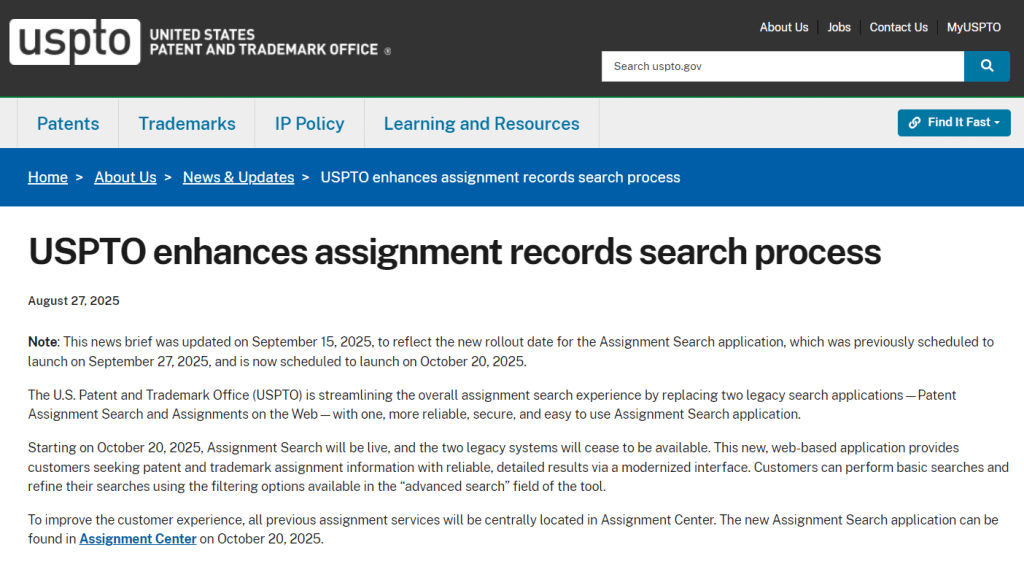Focus the Search uspto.gov input field
The height and width of the screenshot is (561, 1024).
tap(782, 66)
